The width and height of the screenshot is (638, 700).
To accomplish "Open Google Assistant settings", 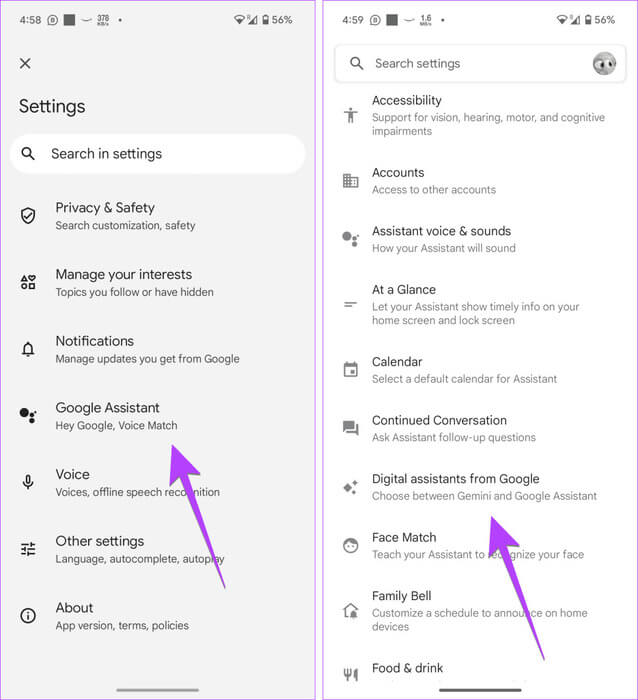I will pyautogui.click(x=158, y=416).
